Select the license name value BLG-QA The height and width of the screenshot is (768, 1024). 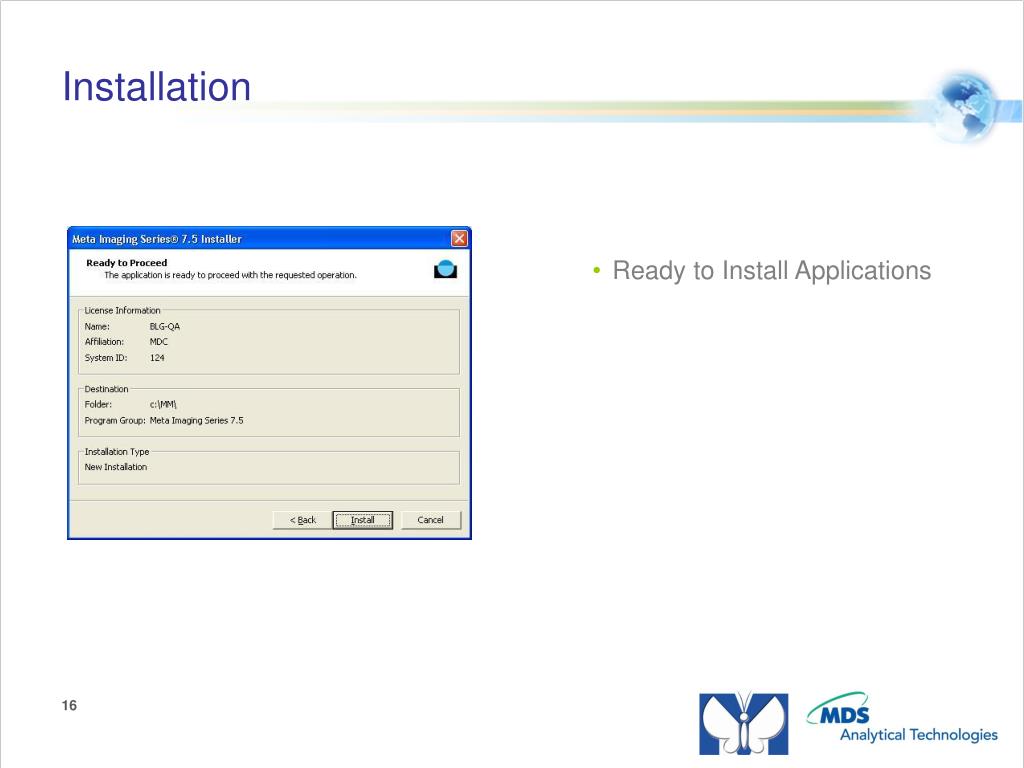click(165, 327)
